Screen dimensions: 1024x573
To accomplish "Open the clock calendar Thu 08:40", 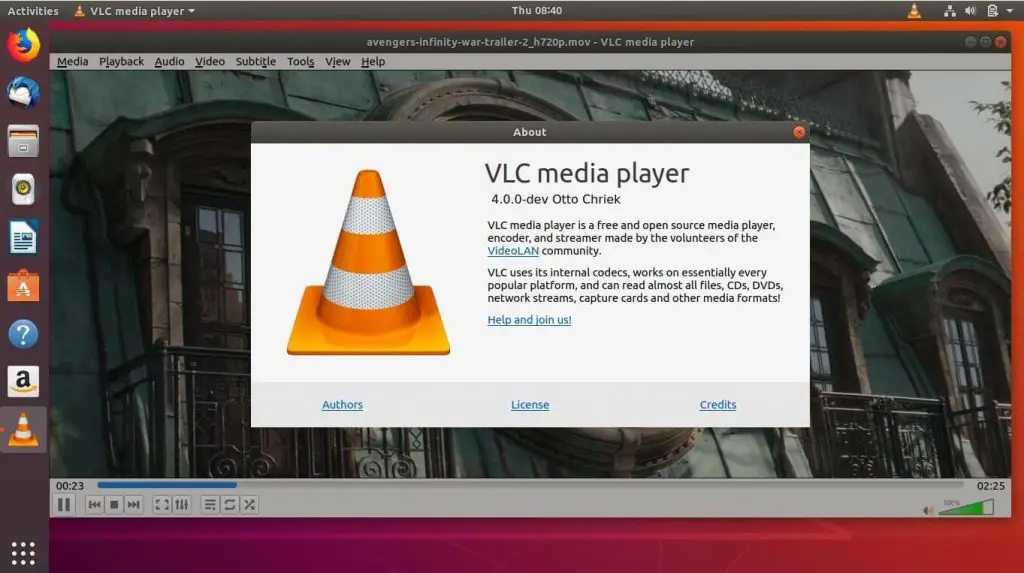I will pos(537,10).
